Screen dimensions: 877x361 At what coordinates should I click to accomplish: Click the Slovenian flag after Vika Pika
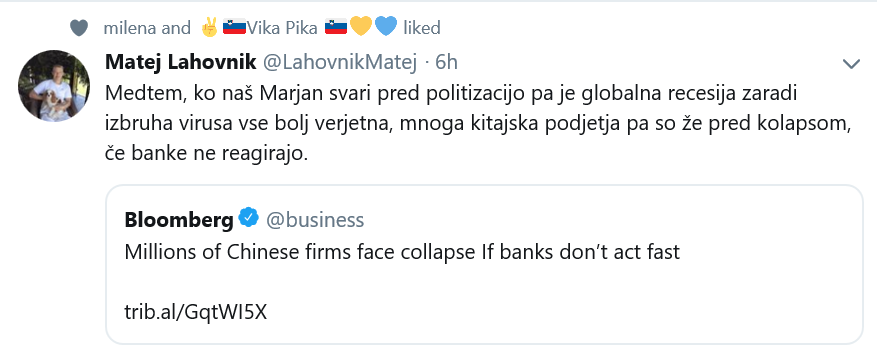point(336,27)
